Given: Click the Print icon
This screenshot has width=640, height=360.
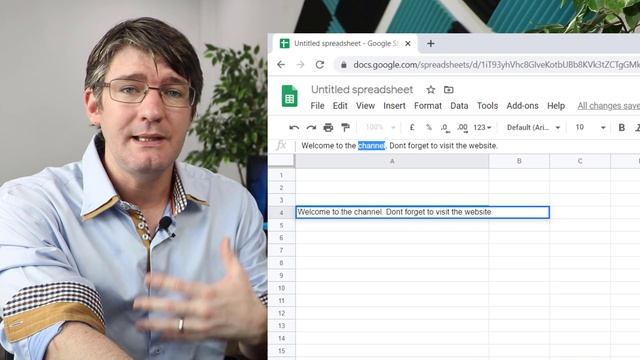Looking at the screenshot, I should tap(328, 128).
